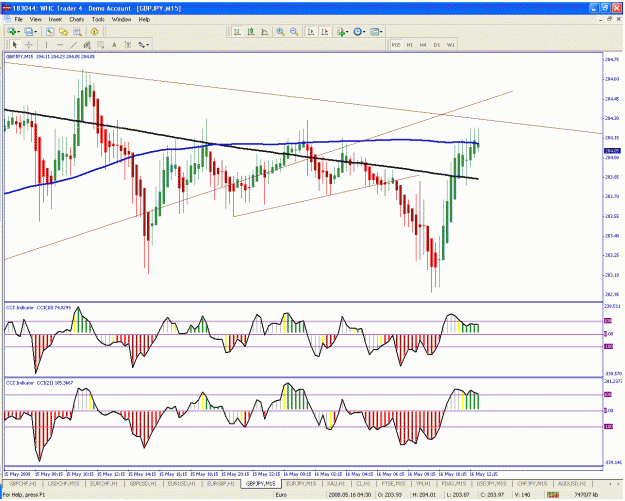Switch to H1 timeframe
Image resolution: width=625 pixels, height=501 pixels.
(410, 45)
